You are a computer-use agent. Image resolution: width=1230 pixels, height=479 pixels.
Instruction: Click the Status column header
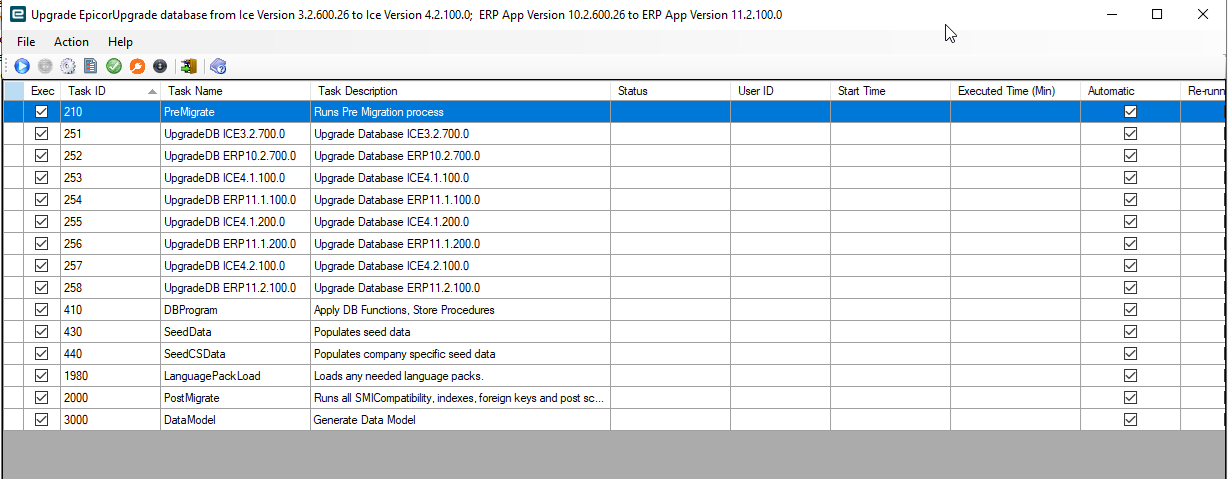(x=670, y=91)
